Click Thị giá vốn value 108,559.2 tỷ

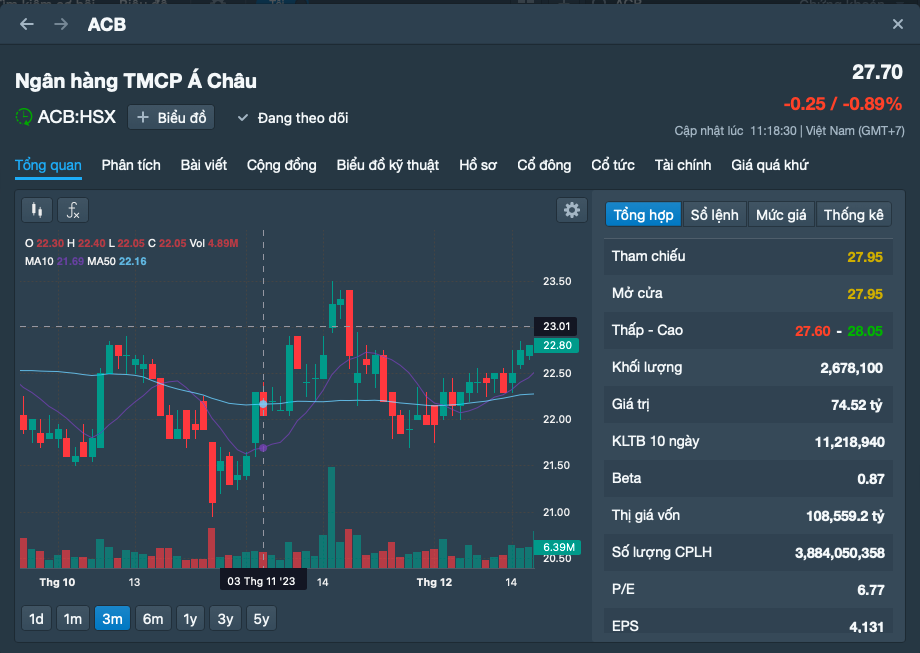pos(845,516)
